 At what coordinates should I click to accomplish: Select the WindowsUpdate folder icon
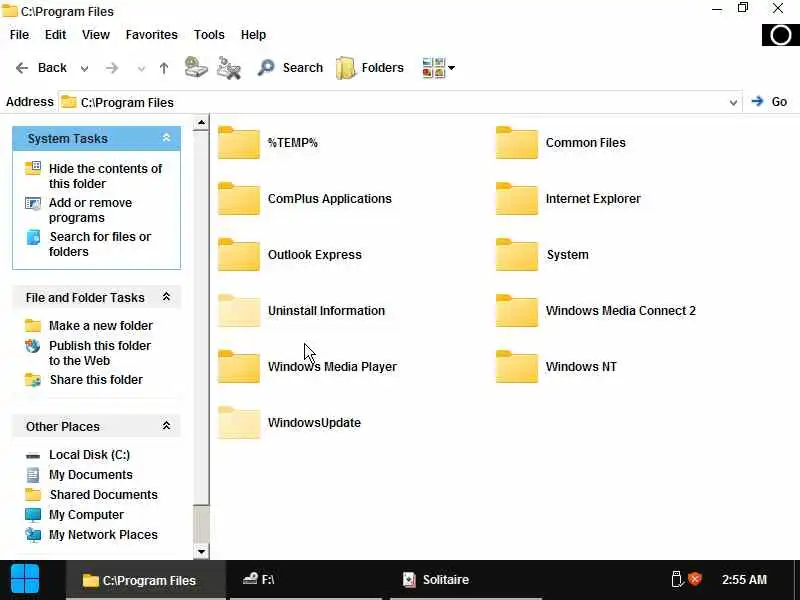tap(239, 423)
